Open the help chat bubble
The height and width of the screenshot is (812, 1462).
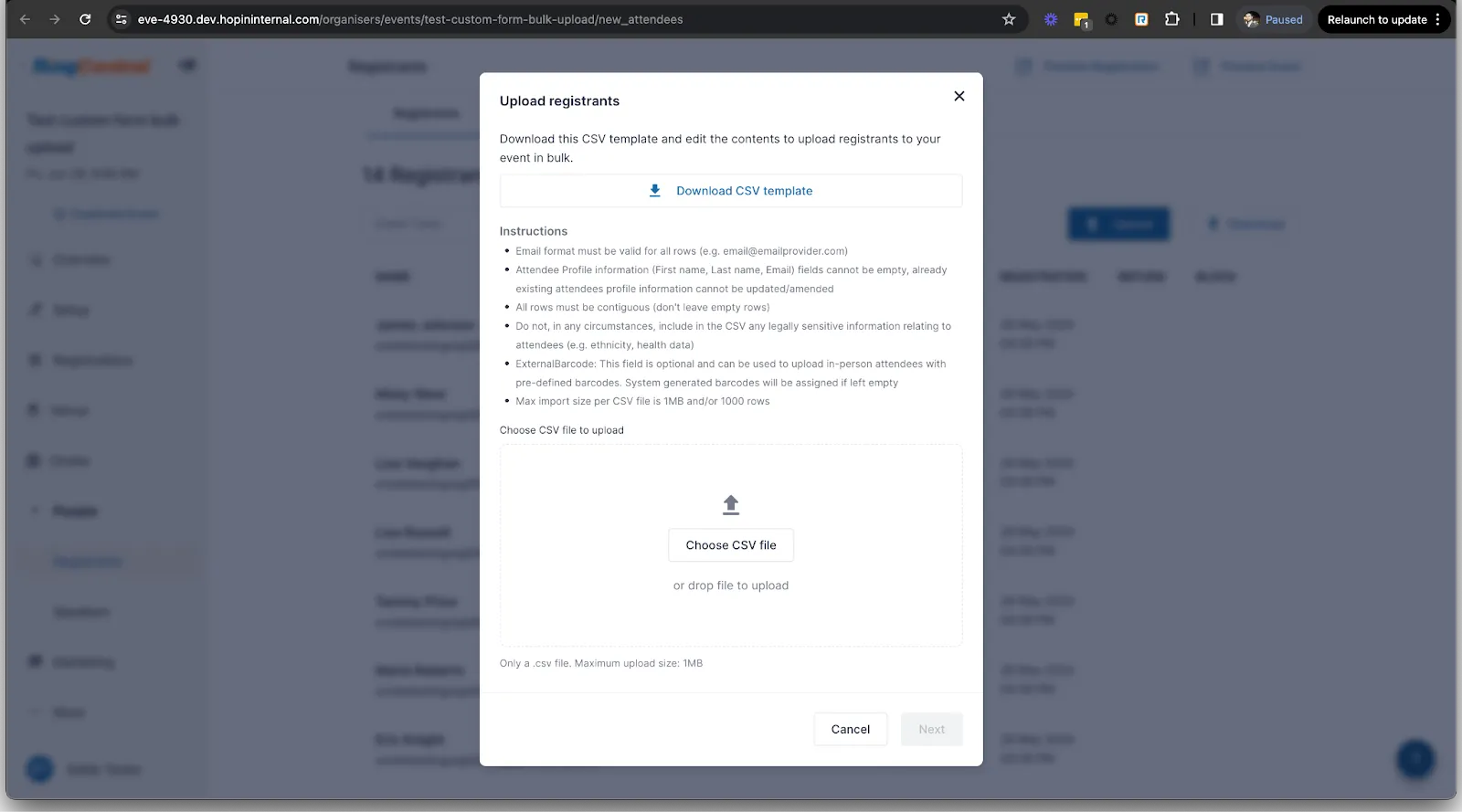pos(1414,758)
